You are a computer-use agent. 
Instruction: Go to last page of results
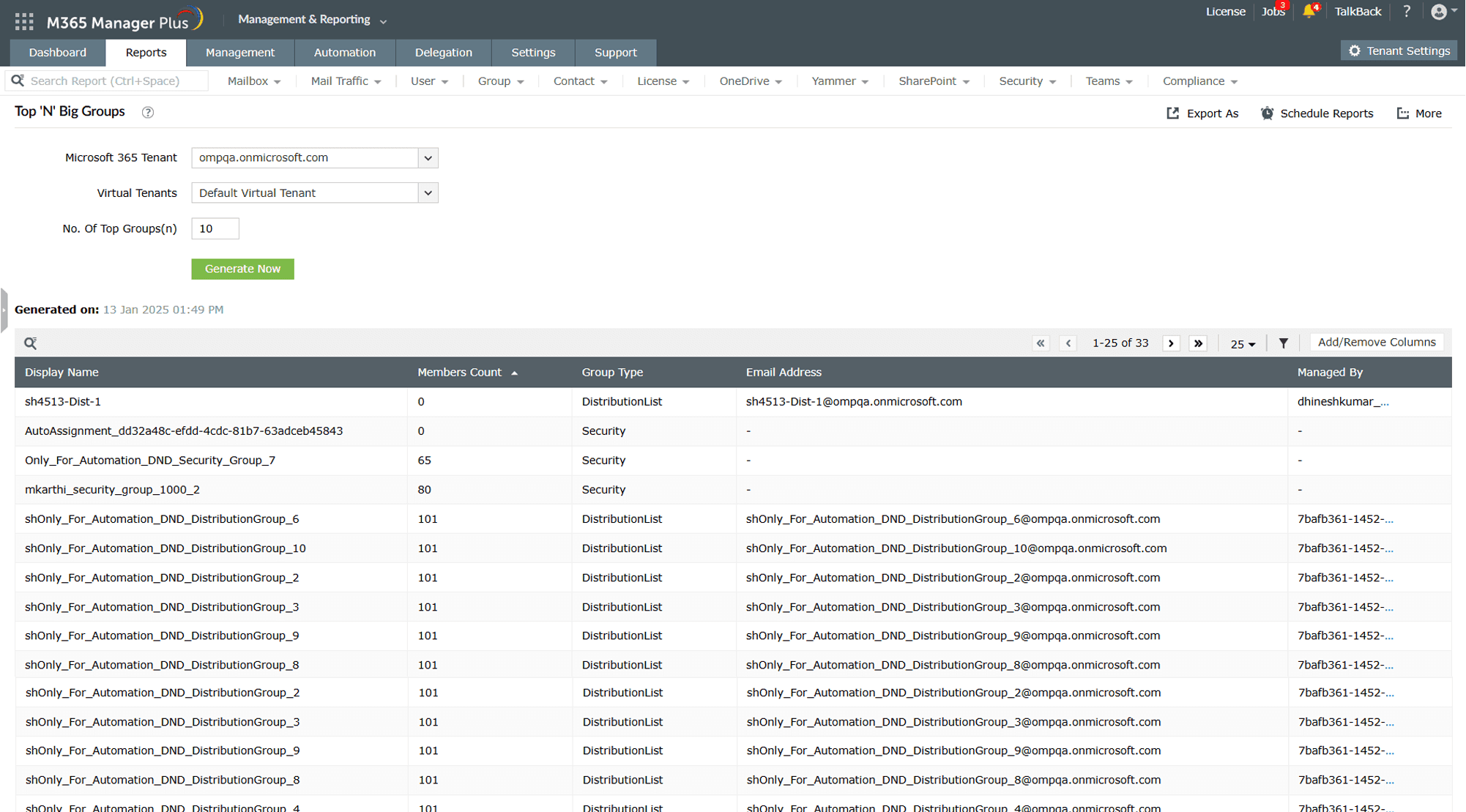[1198, 343]
